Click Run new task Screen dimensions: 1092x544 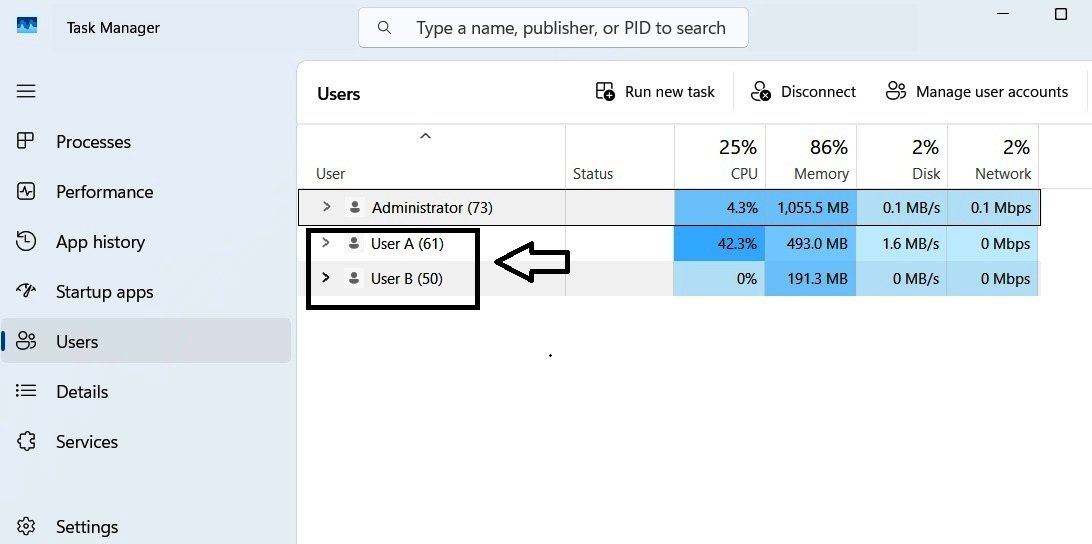[655, 92]
